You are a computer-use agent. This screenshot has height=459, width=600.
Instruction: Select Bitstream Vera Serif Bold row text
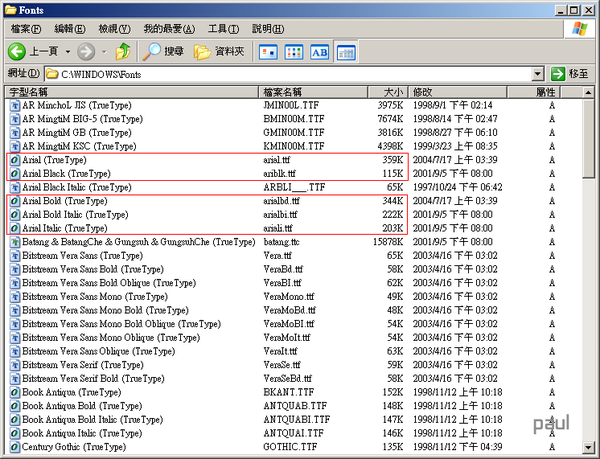coord(93,379)
